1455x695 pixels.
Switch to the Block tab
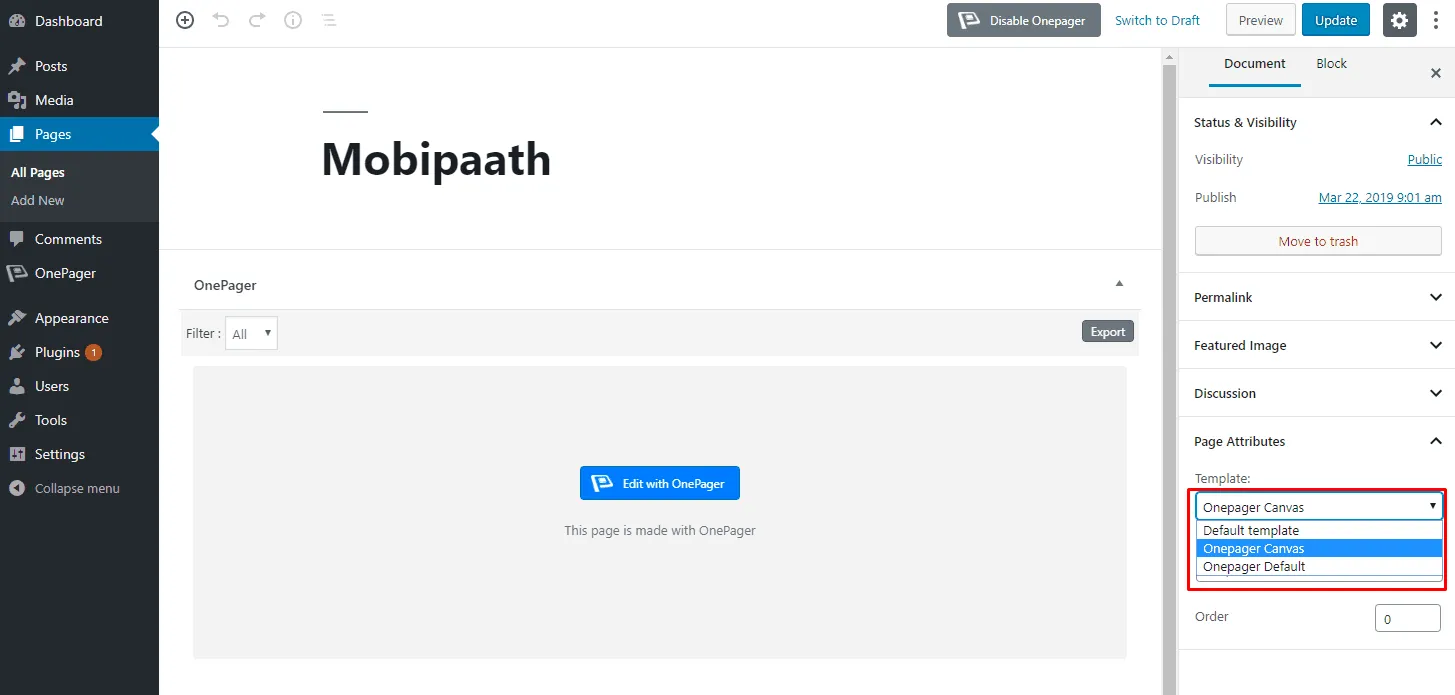click(1331, 64)
